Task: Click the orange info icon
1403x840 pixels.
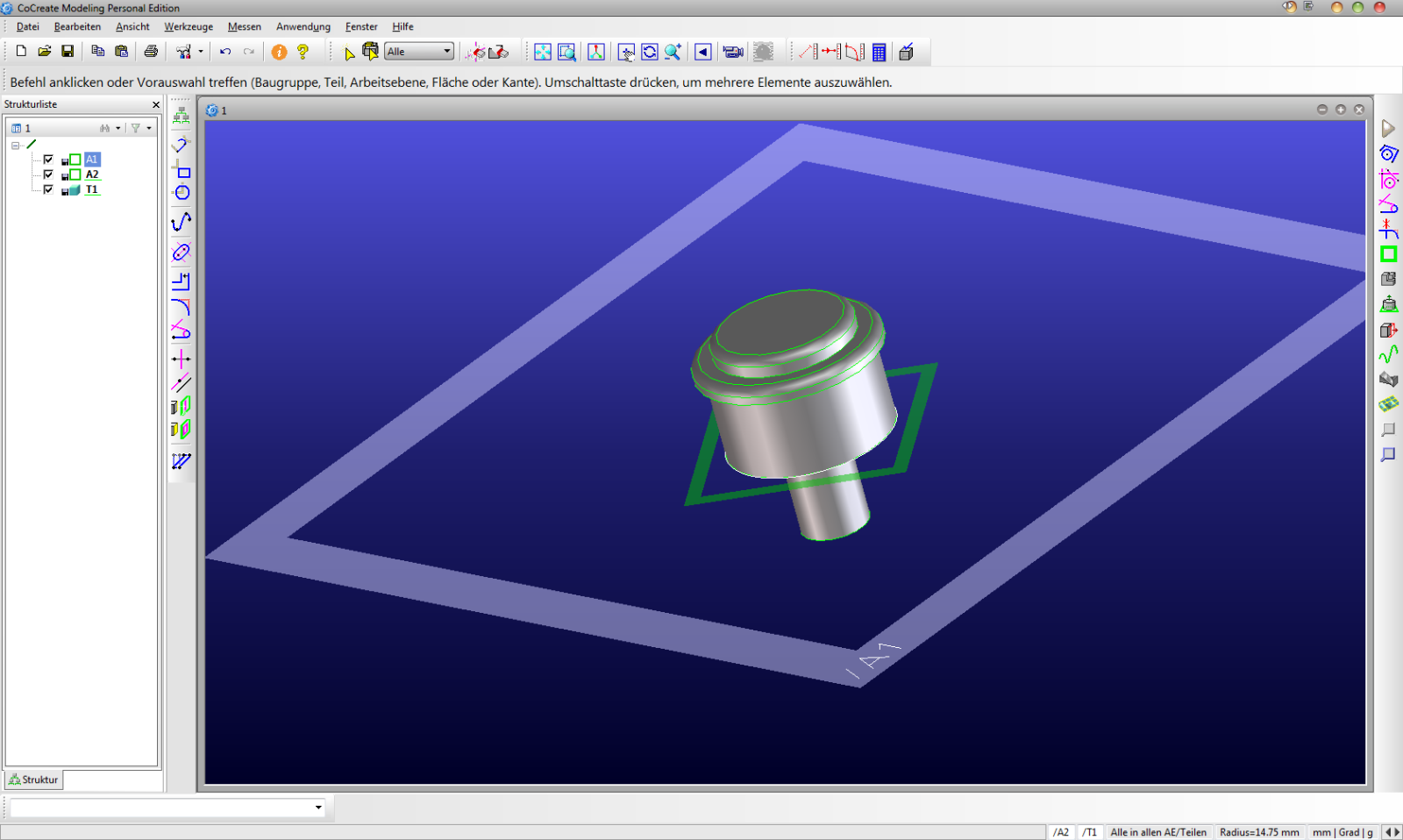Action: point(279,52)
